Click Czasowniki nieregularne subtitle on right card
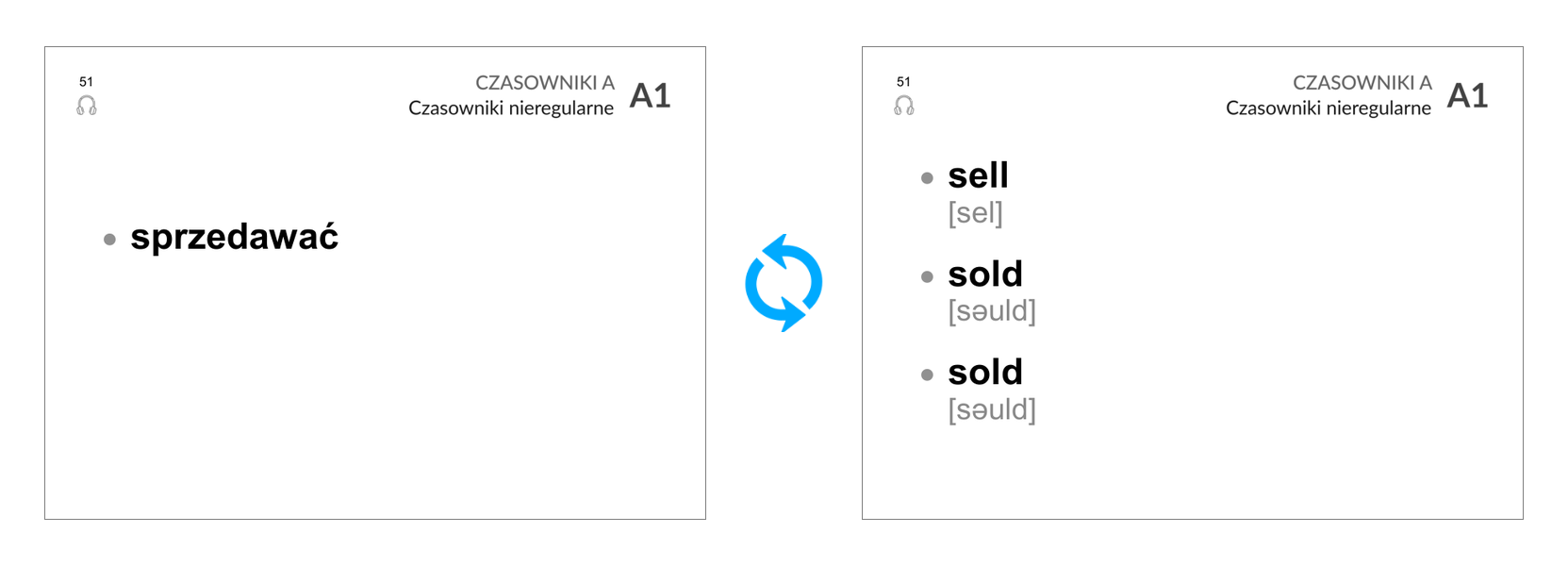This screenshot has width=1568, height=566. pyautogui.click(x=1329, y=108)
